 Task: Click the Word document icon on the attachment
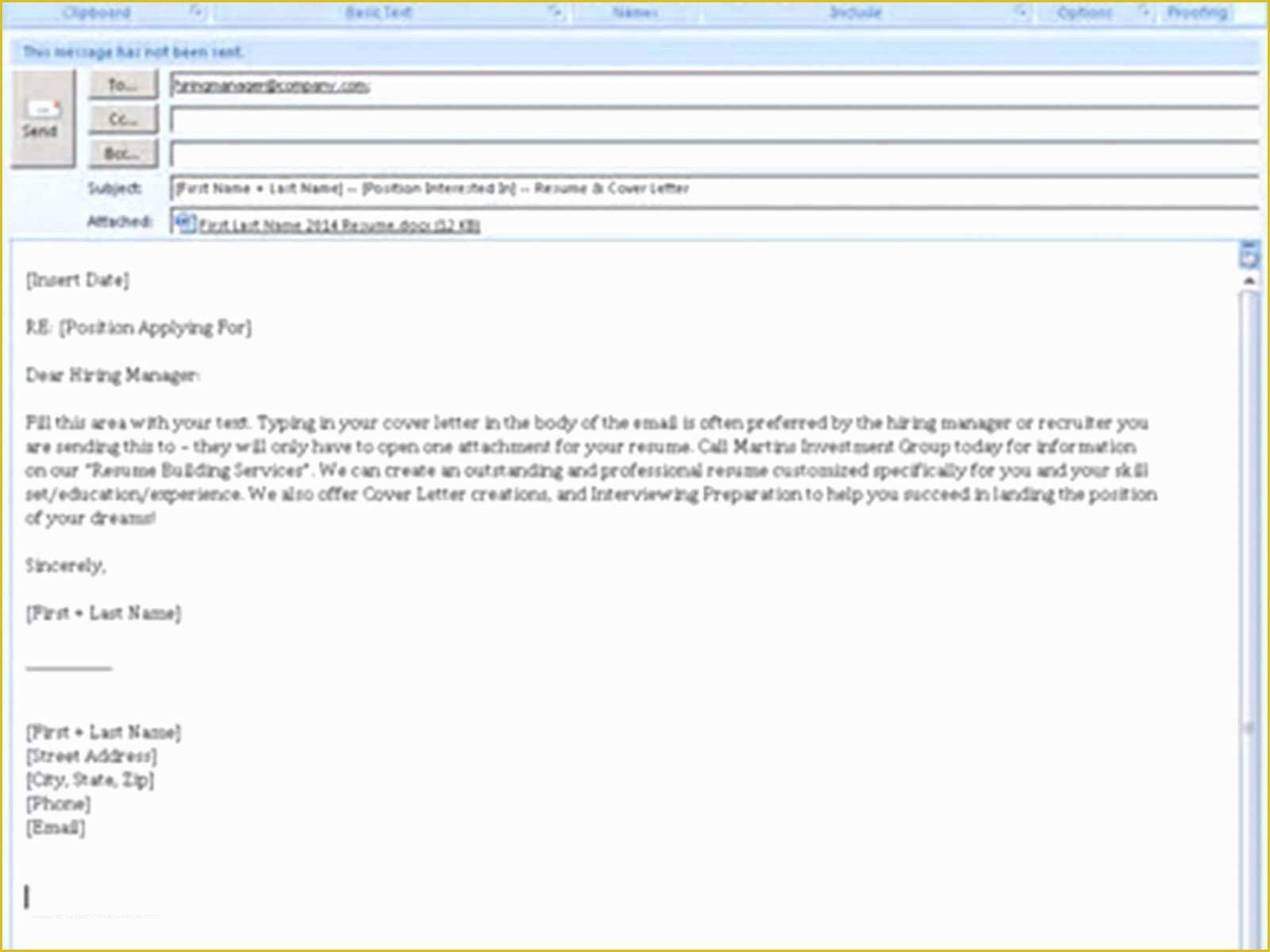point(185,223)
